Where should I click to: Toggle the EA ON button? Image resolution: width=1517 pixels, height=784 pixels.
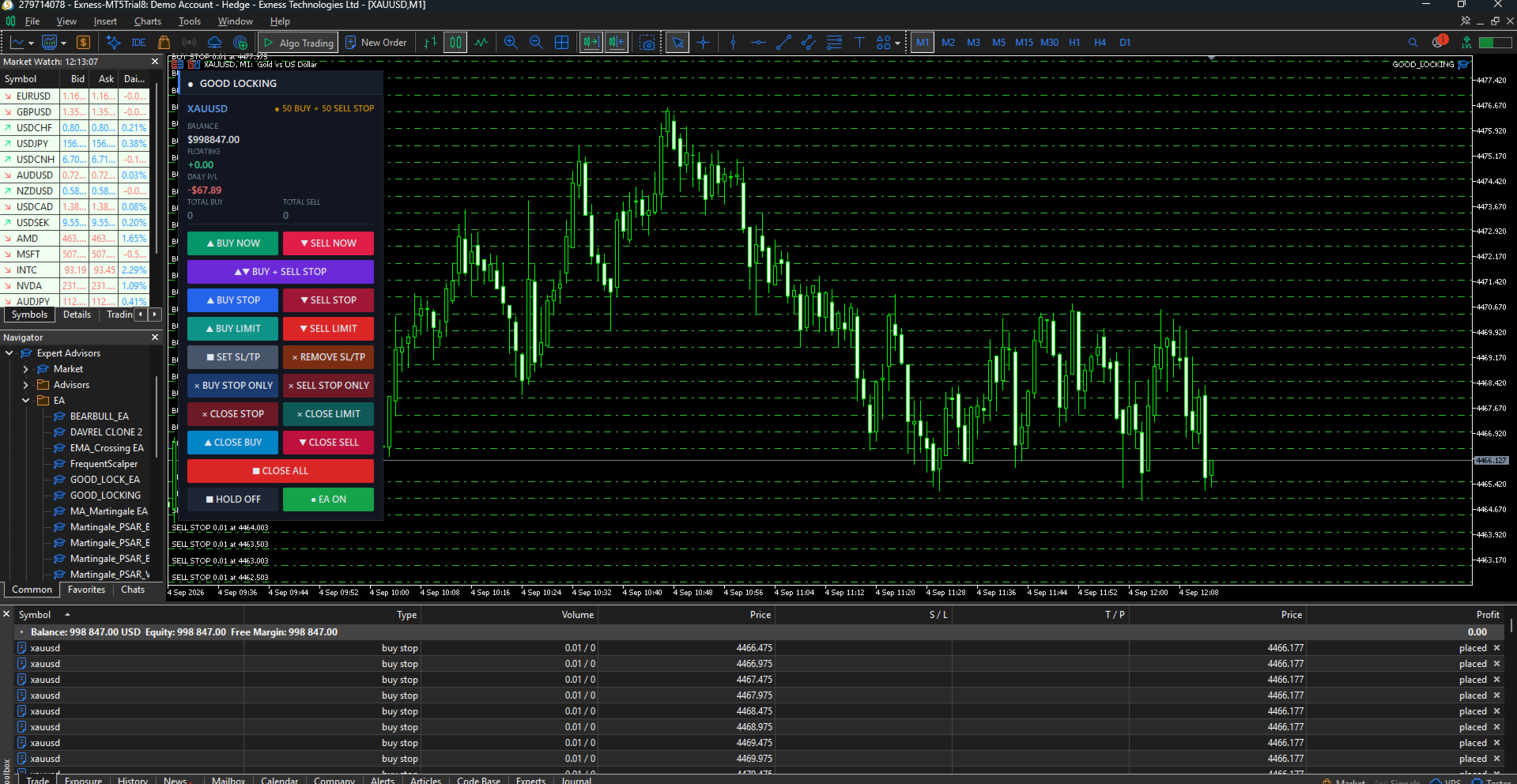click(328, 499)
